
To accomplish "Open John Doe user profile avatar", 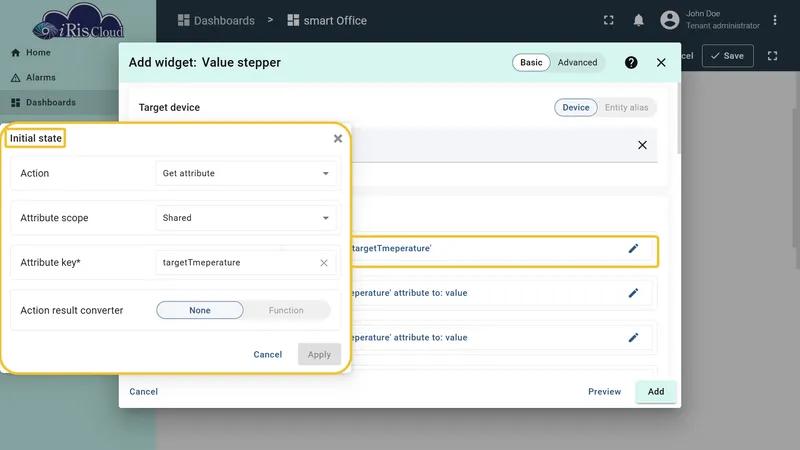I will pyautogui.click(x=669, y=20).
